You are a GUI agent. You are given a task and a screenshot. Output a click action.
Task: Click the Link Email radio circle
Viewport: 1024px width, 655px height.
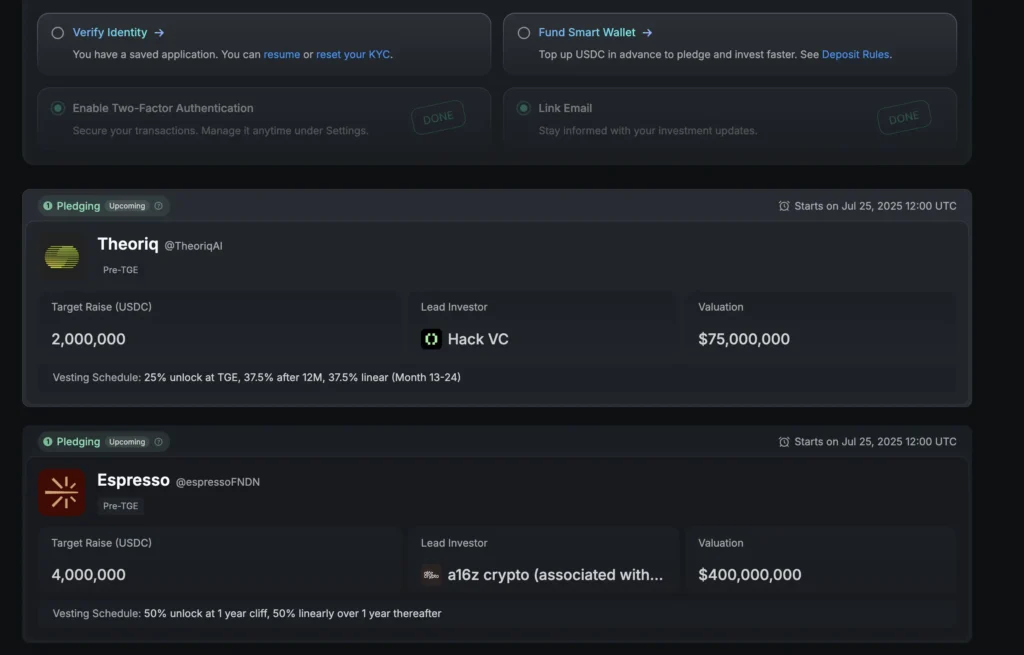[x=524, y=108]
